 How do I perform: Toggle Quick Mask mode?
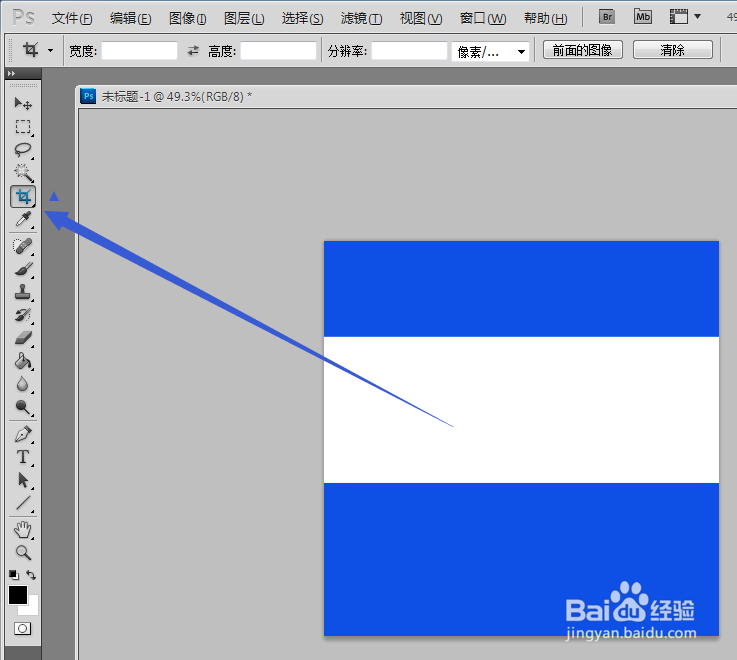click(x=23, y=629)
